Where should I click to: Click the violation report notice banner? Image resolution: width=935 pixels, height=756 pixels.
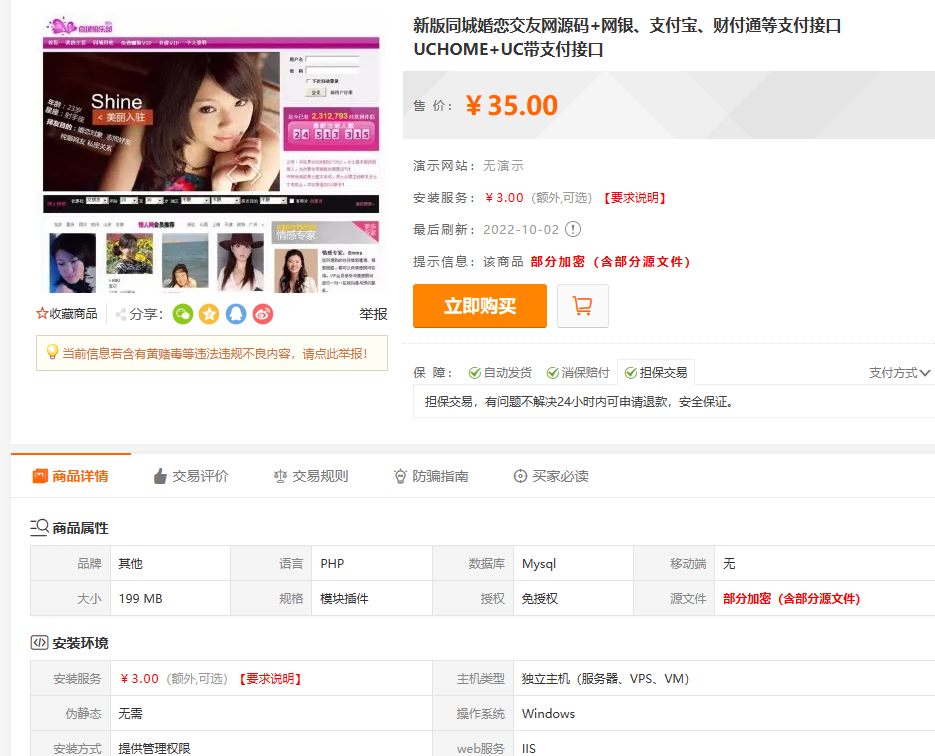coord(212,353)
